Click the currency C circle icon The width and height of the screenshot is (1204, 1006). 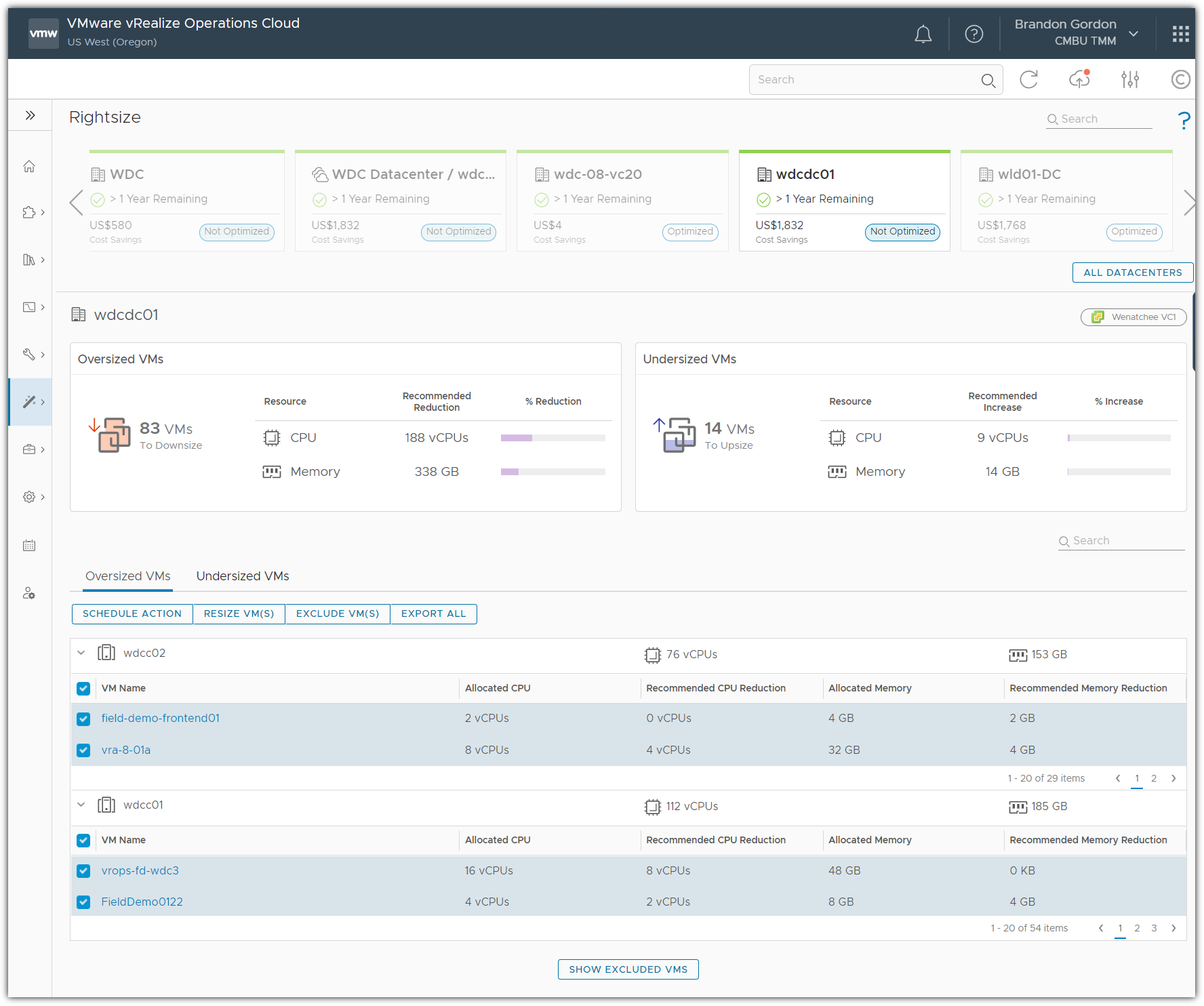tap(1180, 80)
